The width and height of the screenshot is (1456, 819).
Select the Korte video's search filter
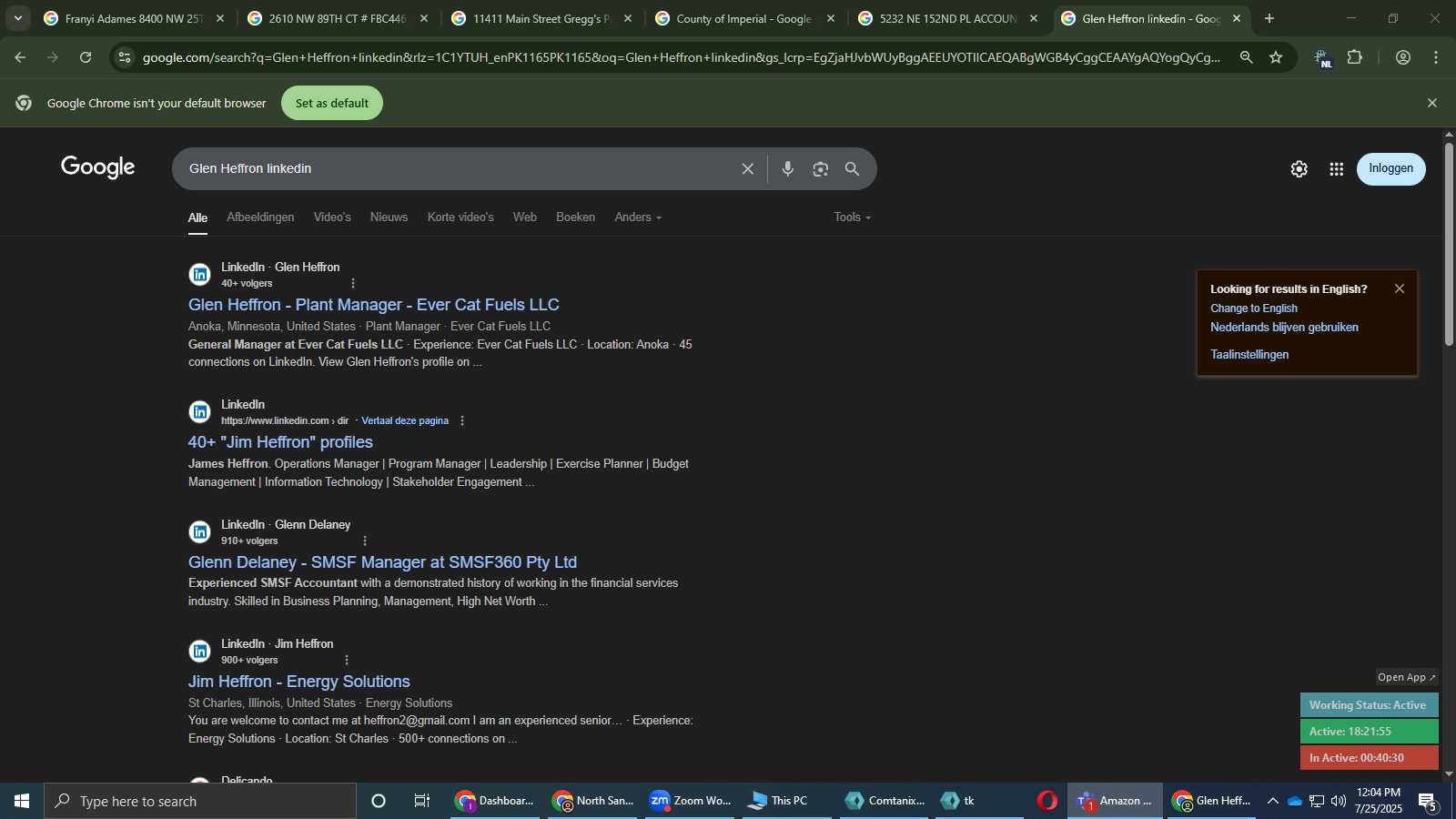tap(460, 217)
